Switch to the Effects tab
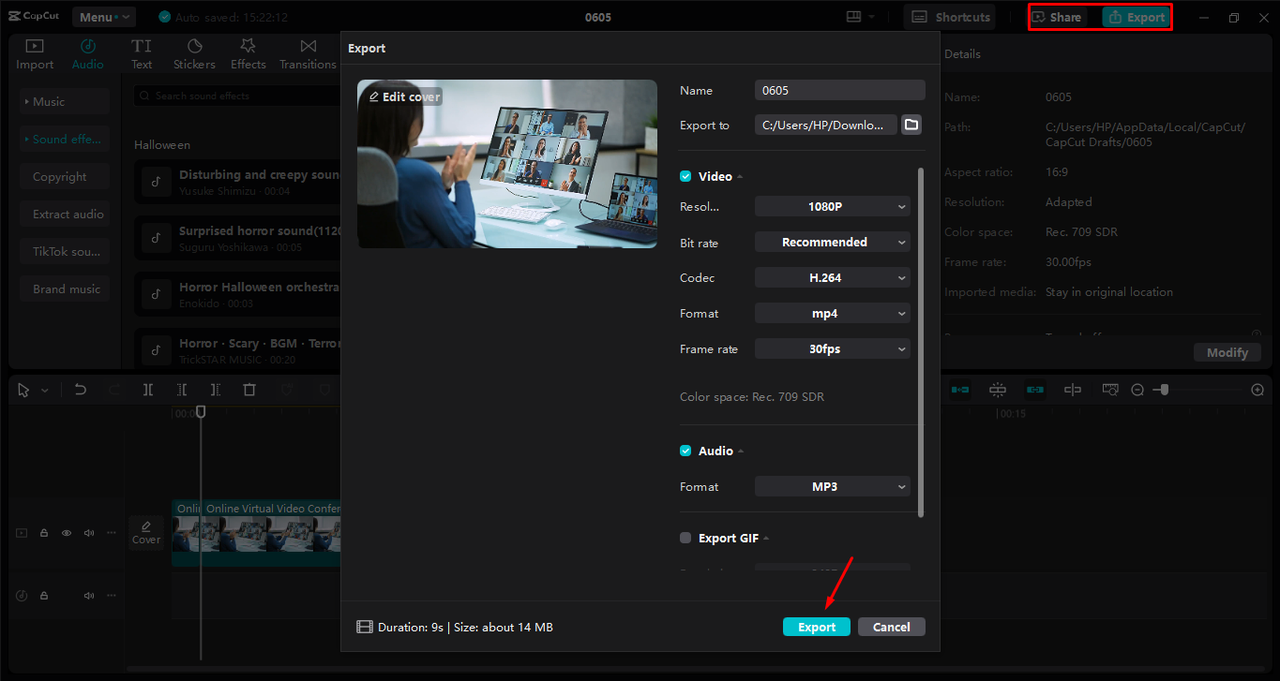This screenshot has width=1280, height=681. 248,54
